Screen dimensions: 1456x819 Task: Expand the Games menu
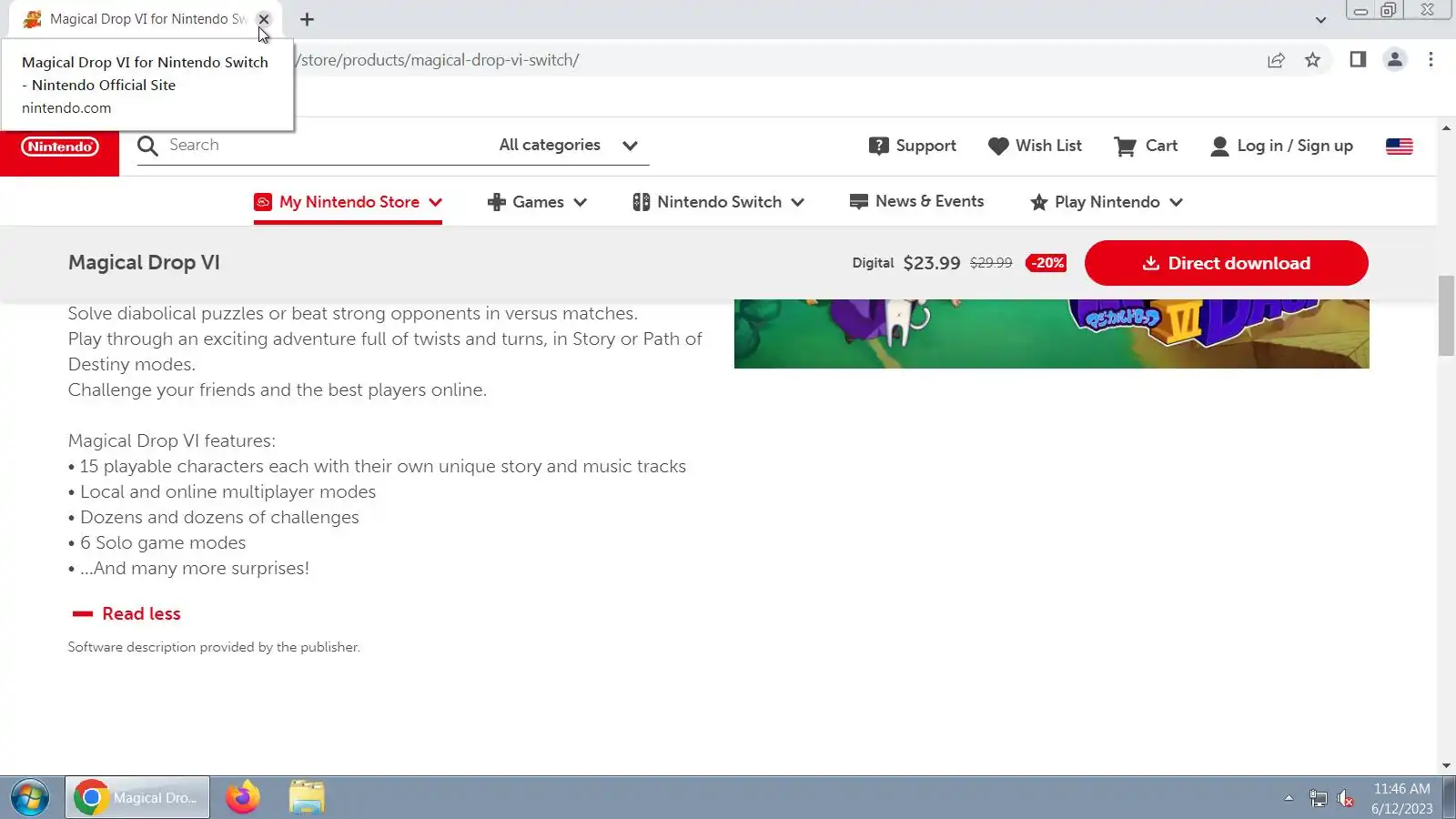[537, 202]
